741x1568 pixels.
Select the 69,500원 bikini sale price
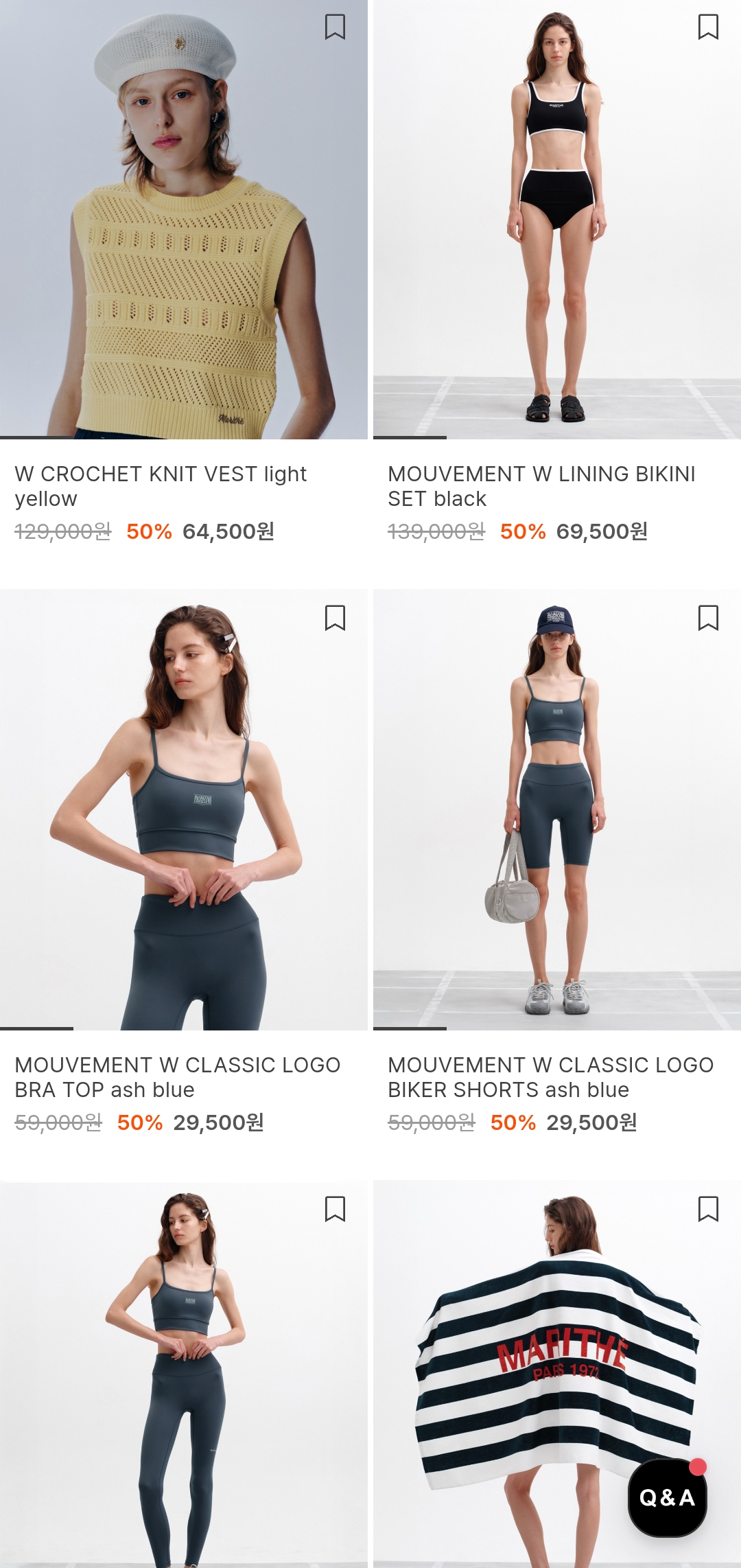click(x=602, y=531)
